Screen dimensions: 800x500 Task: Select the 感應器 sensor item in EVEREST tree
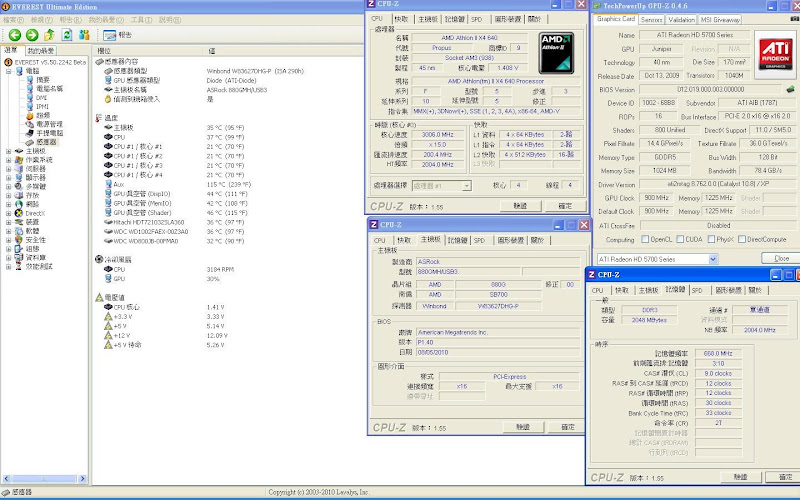[x=46, y=142]
